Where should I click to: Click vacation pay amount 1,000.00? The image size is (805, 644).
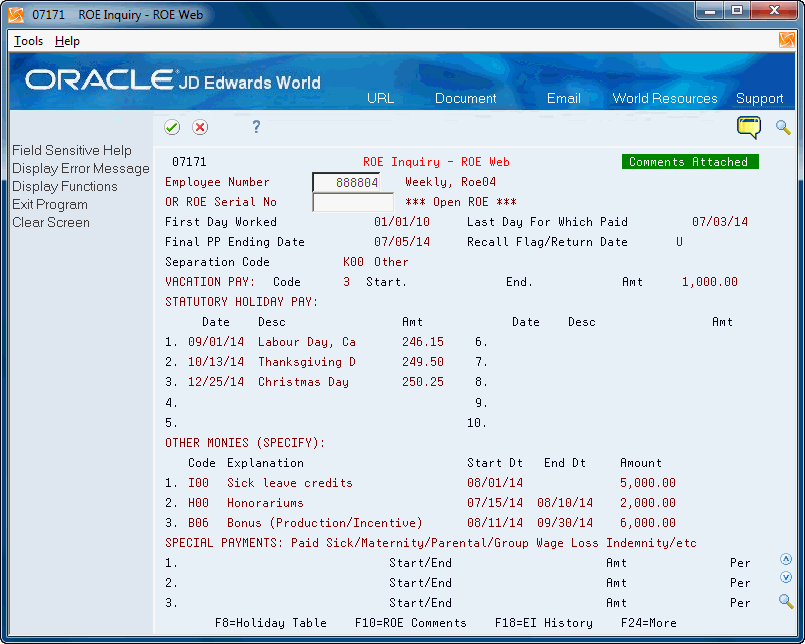coord(710,282)
